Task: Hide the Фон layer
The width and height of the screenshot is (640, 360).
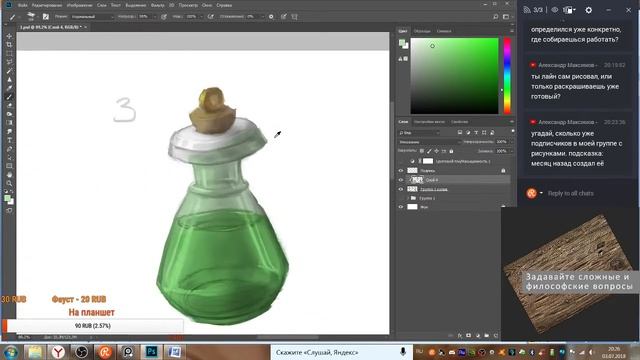Action: (401, 207)
